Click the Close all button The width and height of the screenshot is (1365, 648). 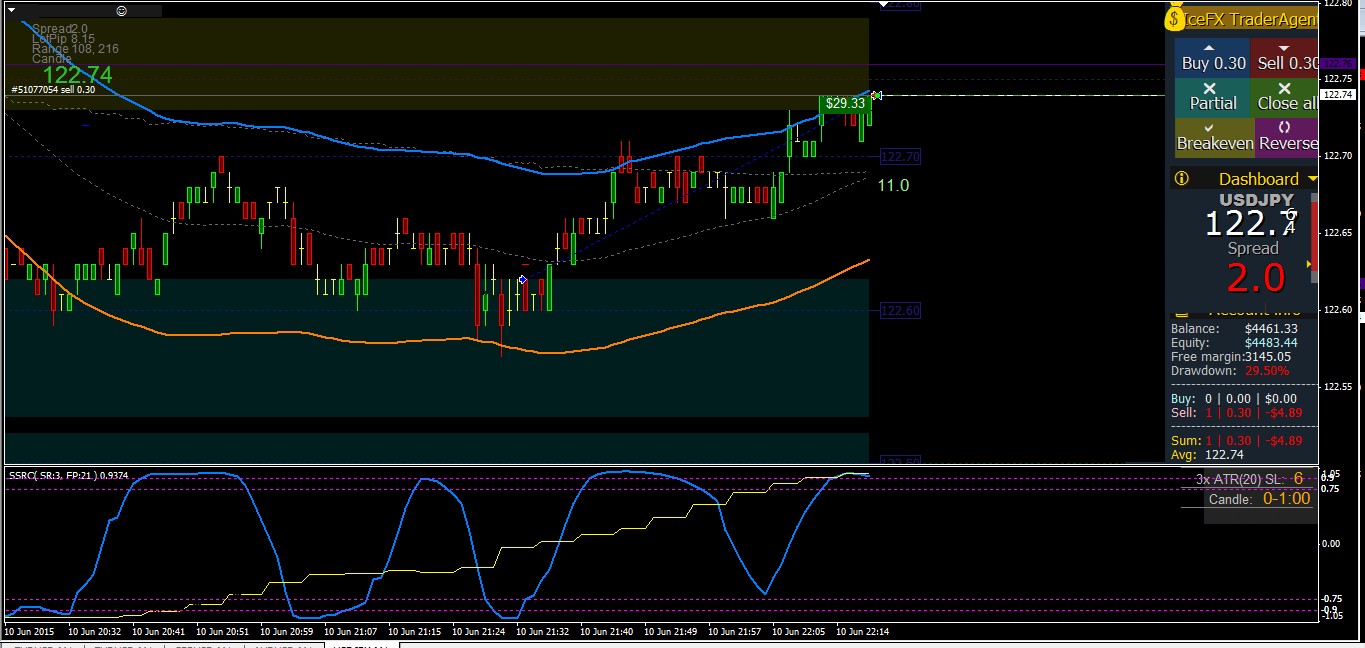[x=1285, y=98]
